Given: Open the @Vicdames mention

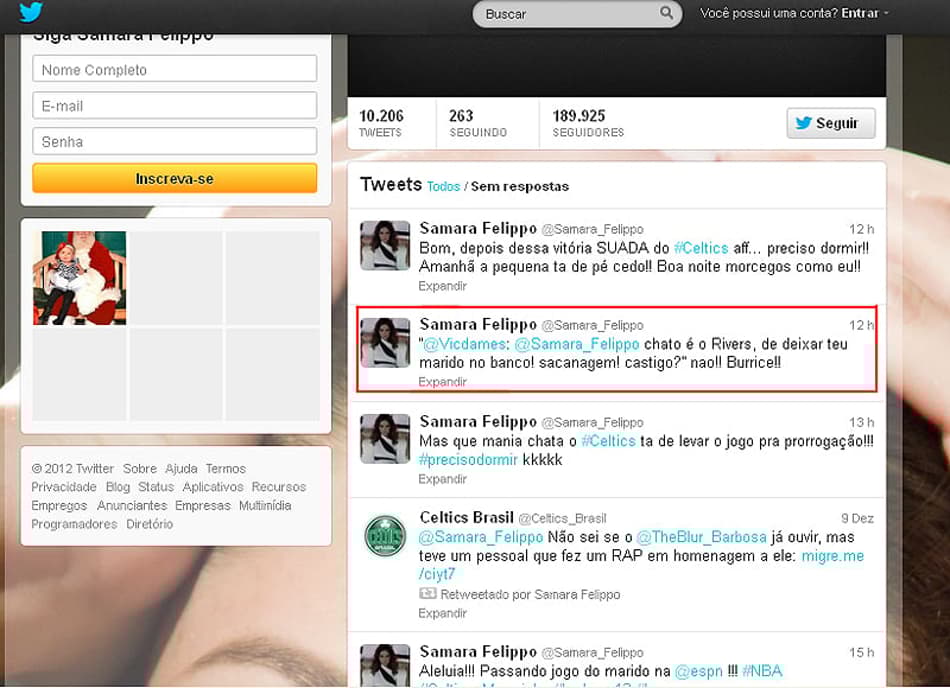Looking at the screenshot, I should [x=464, y=344].
